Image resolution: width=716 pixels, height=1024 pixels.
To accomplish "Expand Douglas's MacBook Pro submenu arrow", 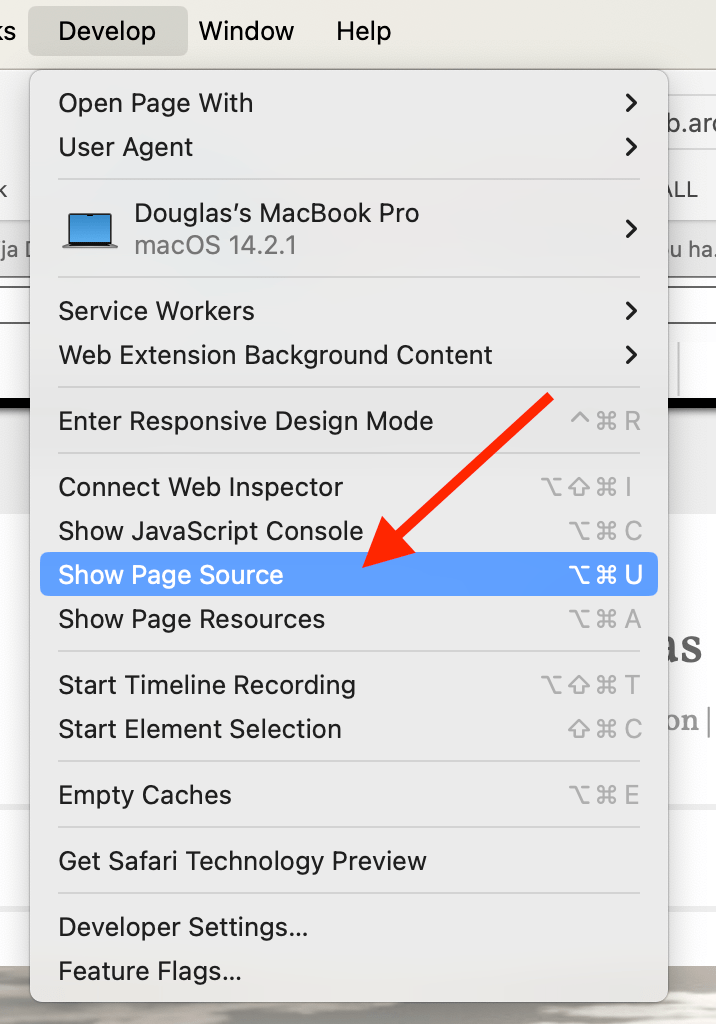I will [630, 229].
